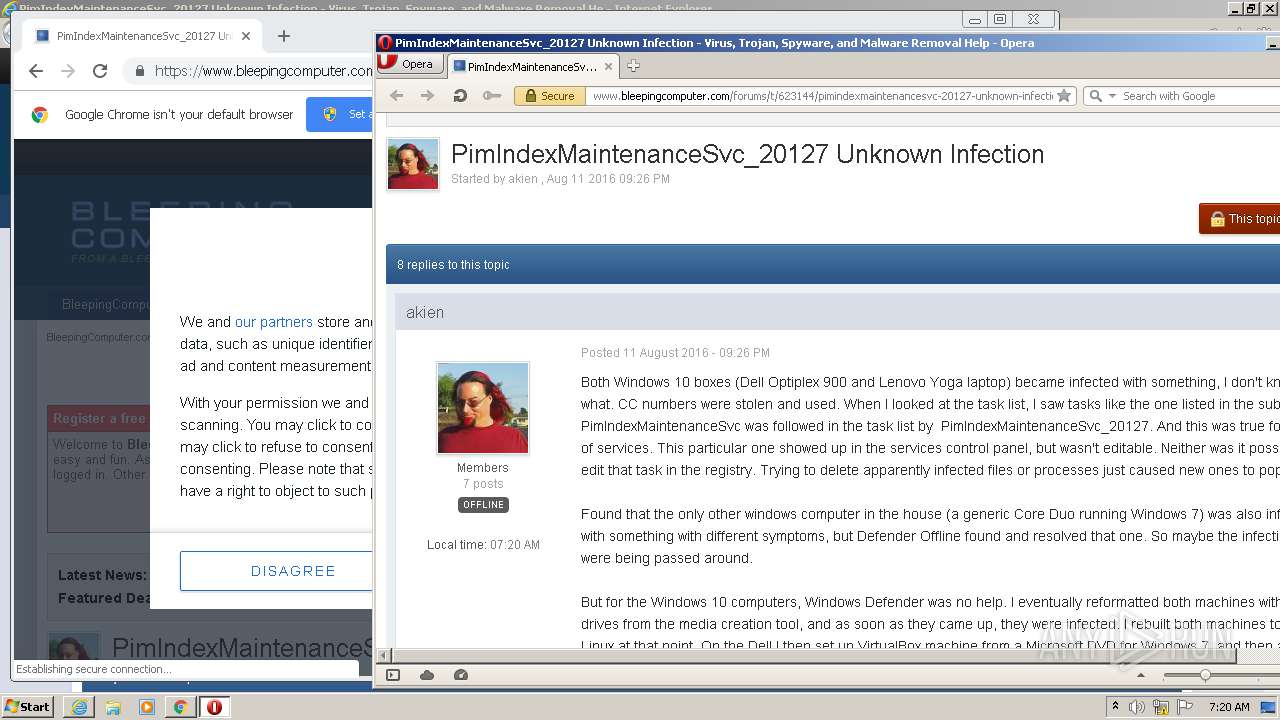
Task: Reload the page in Chrome
Action: [x=100, y=71]
